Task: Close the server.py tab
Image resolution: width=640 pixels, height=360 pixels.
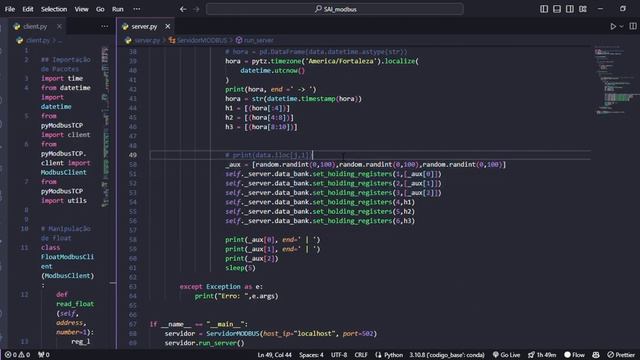Action: (168, 27)
